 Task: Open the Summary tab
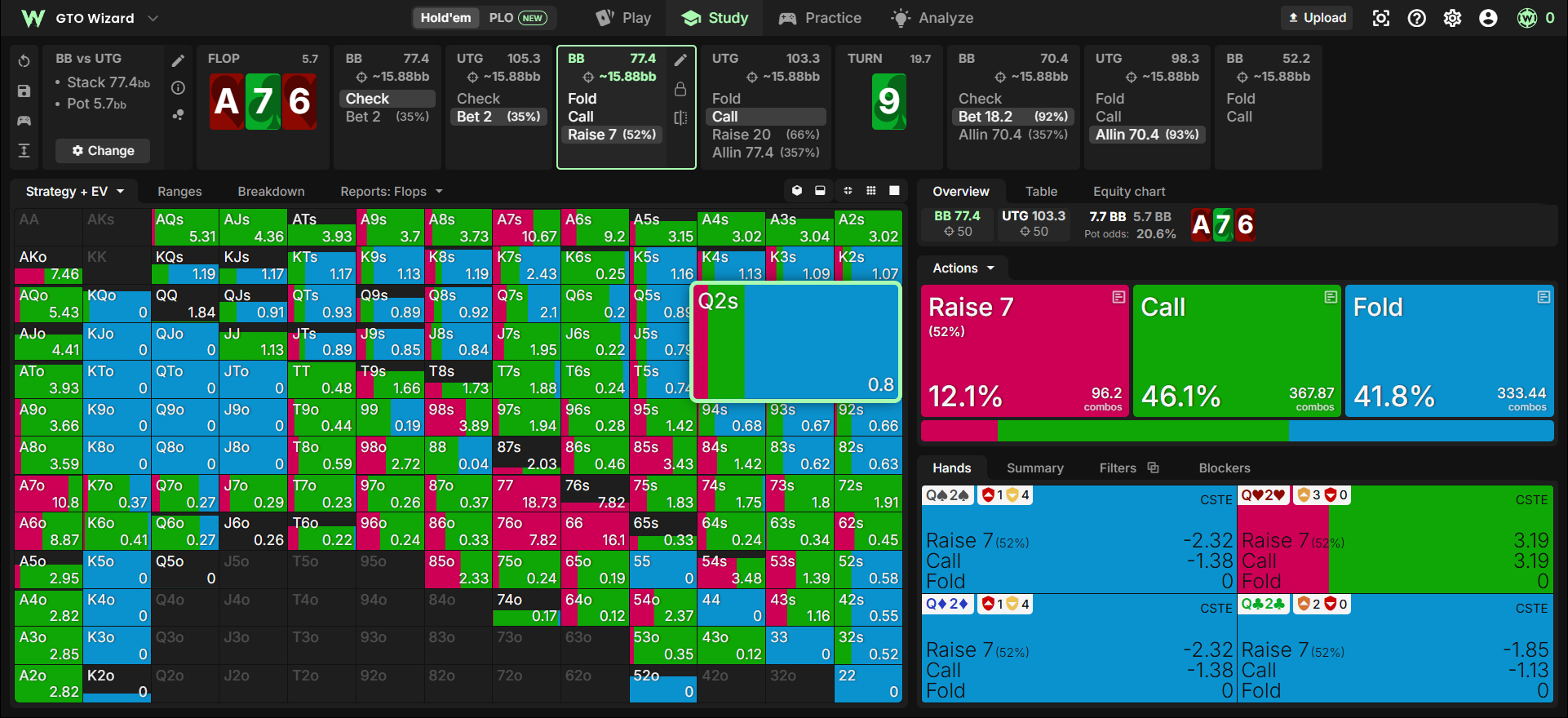coord(1034,468)
